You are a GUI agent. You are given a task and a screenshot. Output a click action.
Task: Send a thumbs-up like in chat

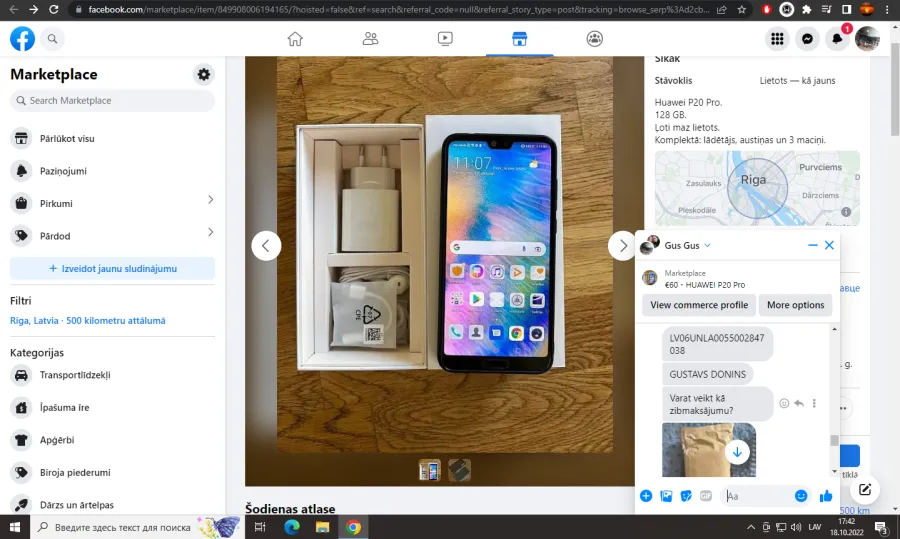[x=826, y=496]
